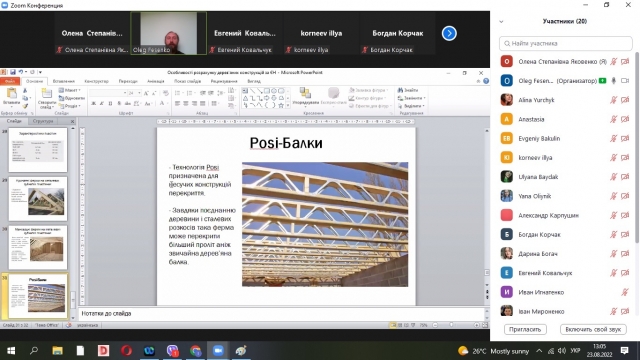This screenshot has width=640, height=360.
Task: Click the Bold formatting icon in the ribbon
Action: coord(93,104)
